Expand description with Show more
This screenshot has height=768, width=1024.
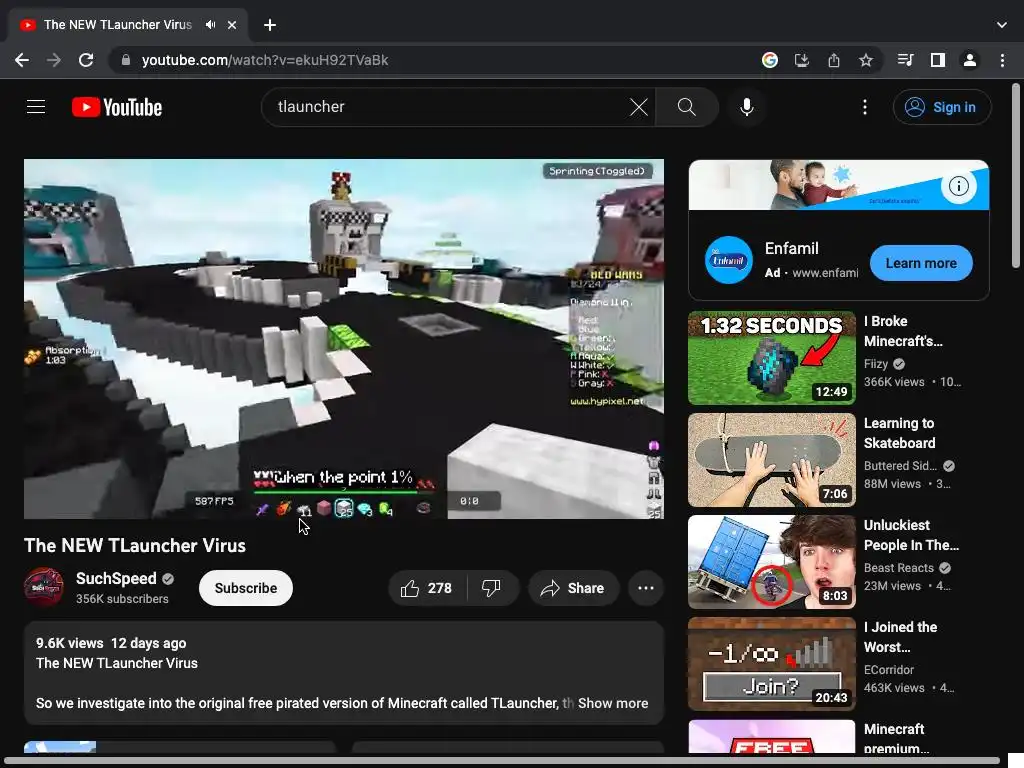(x=613, y=703)
